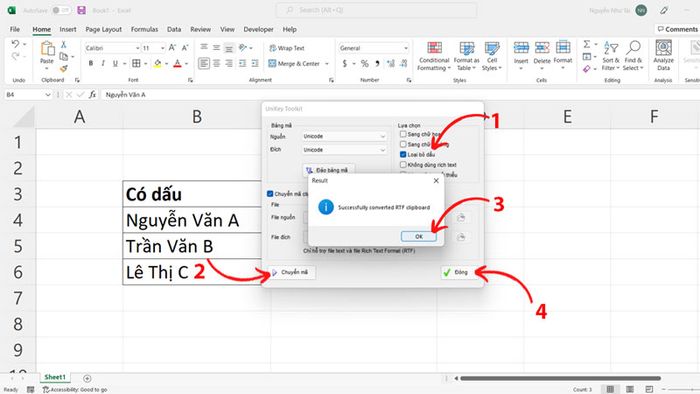Click the Paste clipboard icon
Image resolution: width=700 pixels, height=394 pixels.
tap(47, 48)
